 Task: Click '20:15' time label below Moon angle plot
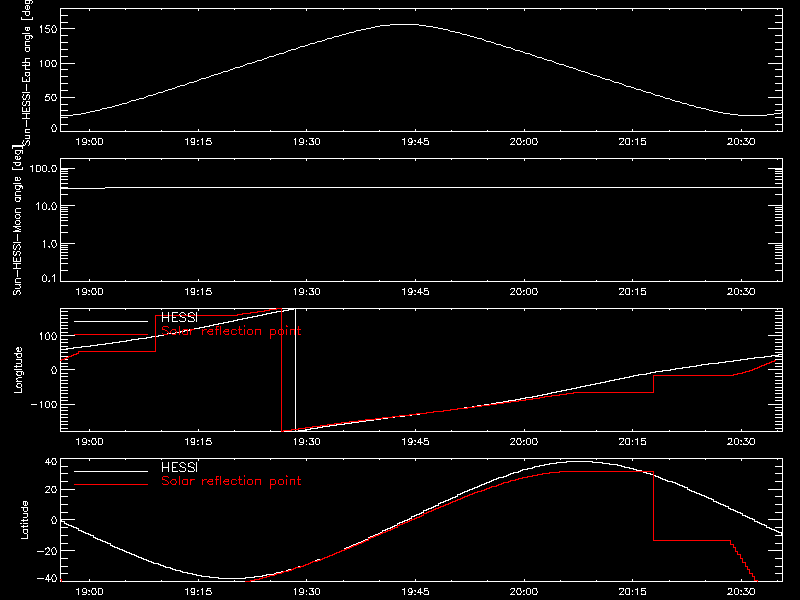[x=632, y=292]
